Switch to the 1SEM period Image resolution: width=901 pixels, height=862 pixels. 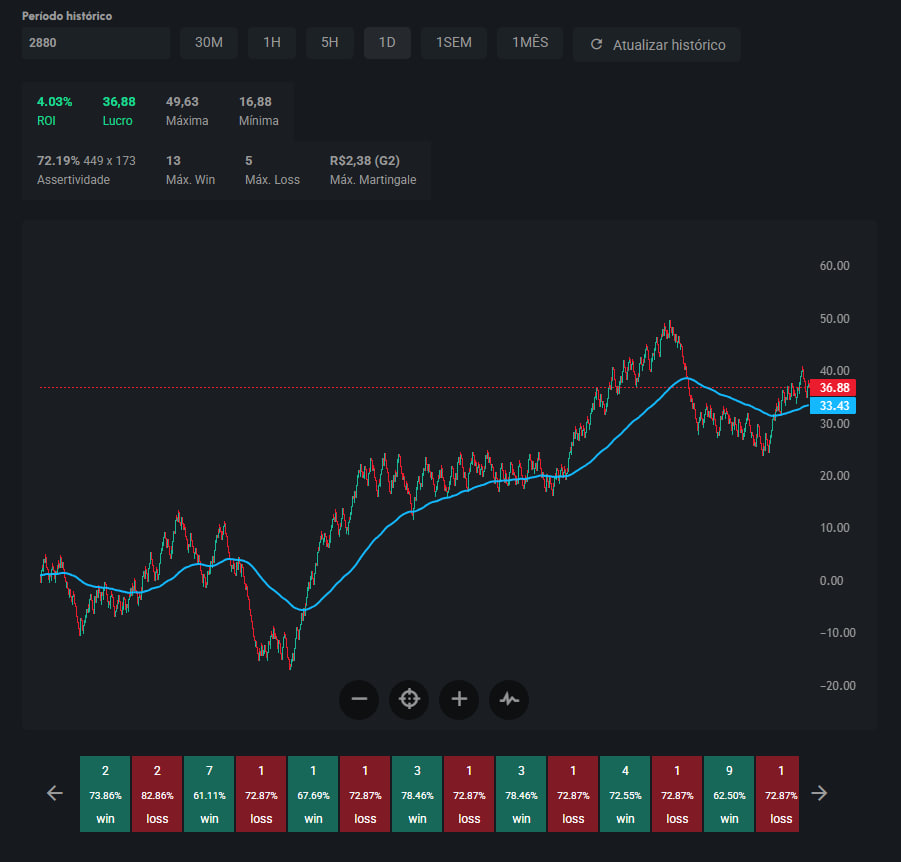coord(454,43)
